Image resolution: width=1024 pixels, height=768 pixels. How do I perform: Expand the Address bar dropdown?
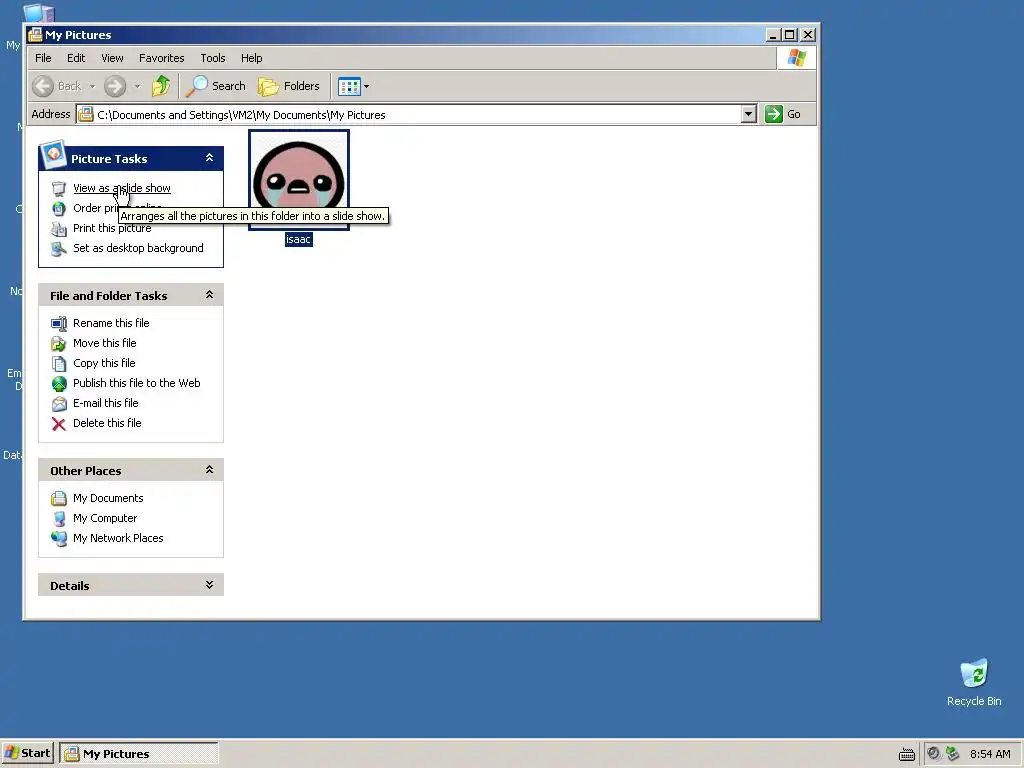pos(749,114)
